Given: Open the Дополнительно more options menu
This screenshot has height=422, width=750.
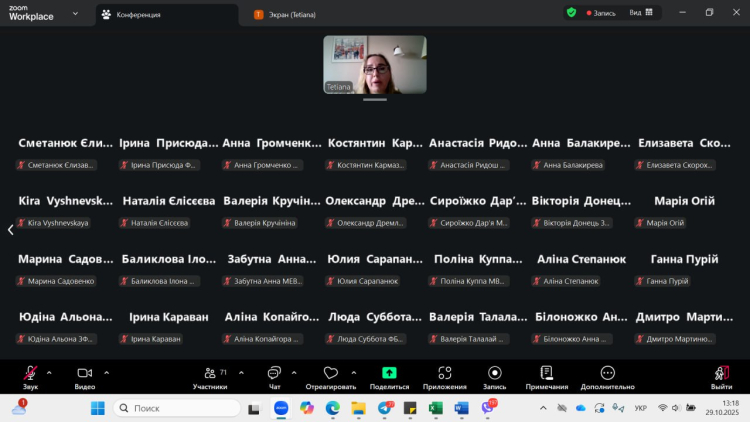Looking at the screenshot, I should point(607,375).
